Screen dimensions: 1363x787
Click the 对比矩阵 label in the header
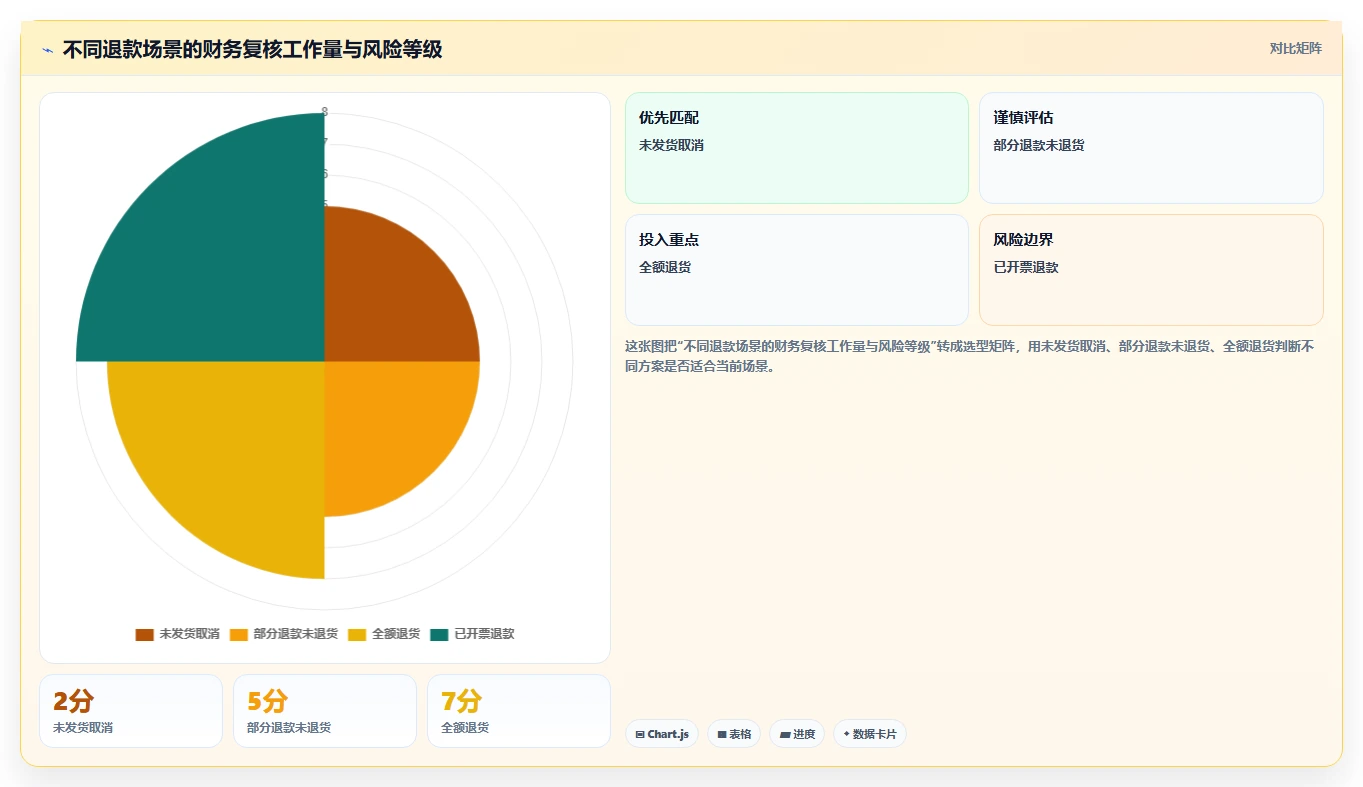tap(1295, 48)
